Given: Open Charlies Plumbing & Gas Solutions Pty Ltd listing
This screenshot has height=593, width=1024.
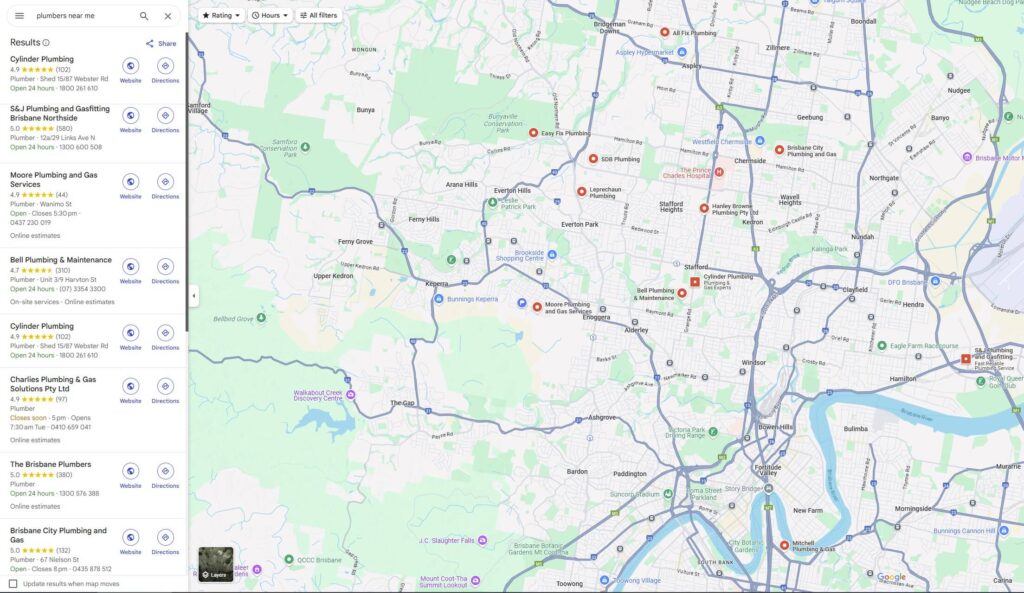Looking at the screenshot, I should click(53, 384).
